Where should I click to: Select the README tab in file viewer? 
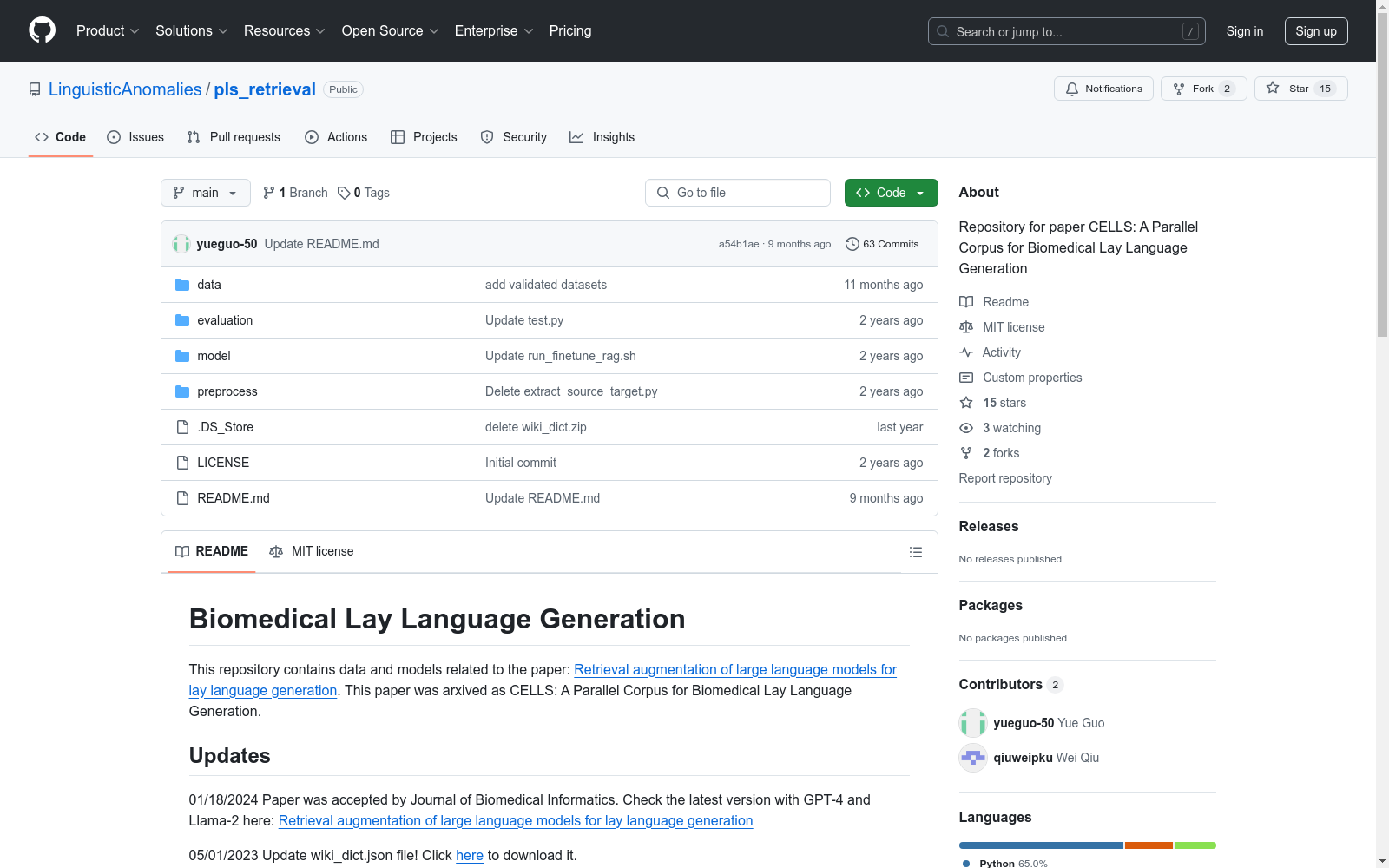click(212, 551)
